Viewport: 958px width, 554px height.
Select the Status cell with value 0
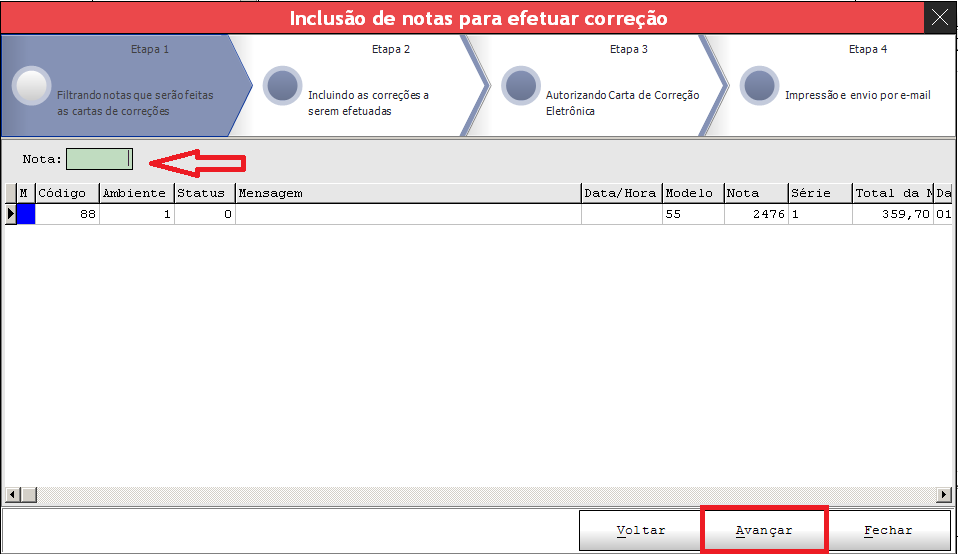[x=205, y=214]
